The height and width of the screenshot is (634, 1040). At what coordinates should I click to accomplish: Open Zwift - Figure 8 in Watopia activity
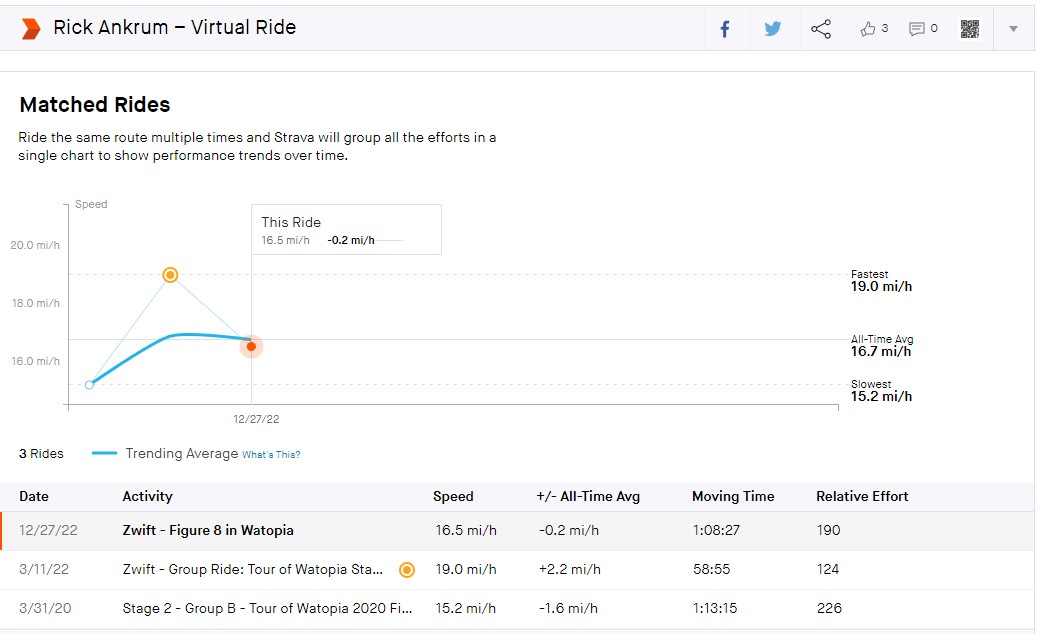pos(208,531)
